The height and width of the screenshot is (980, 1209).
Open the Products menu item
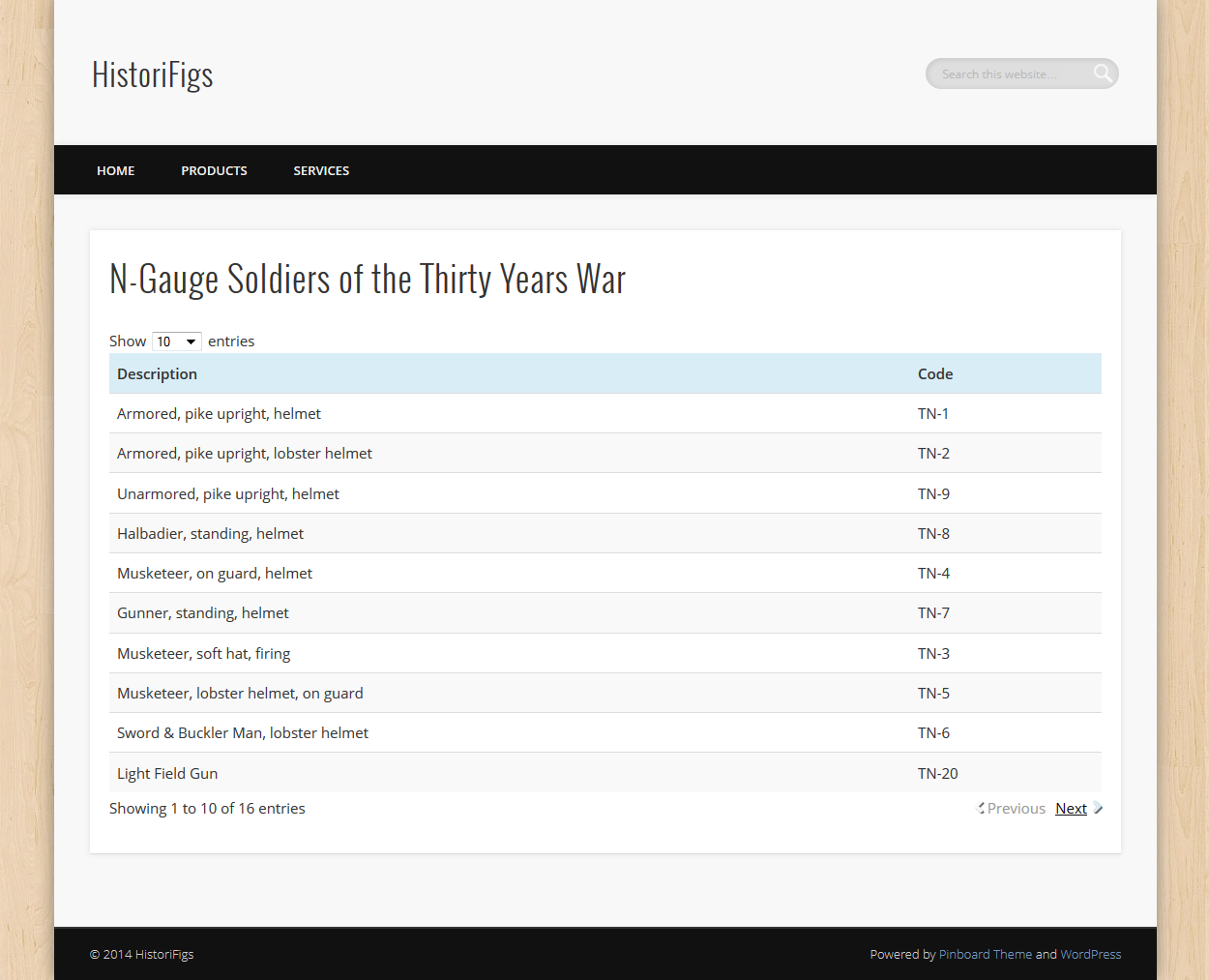214,170
